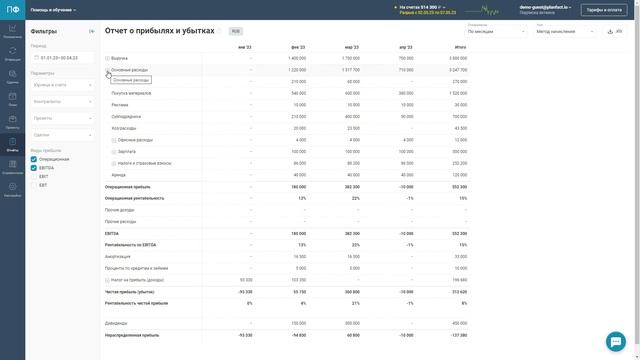Screen dimensions: 640x360
Task: Click the period date range field
Action: [62, 58]
